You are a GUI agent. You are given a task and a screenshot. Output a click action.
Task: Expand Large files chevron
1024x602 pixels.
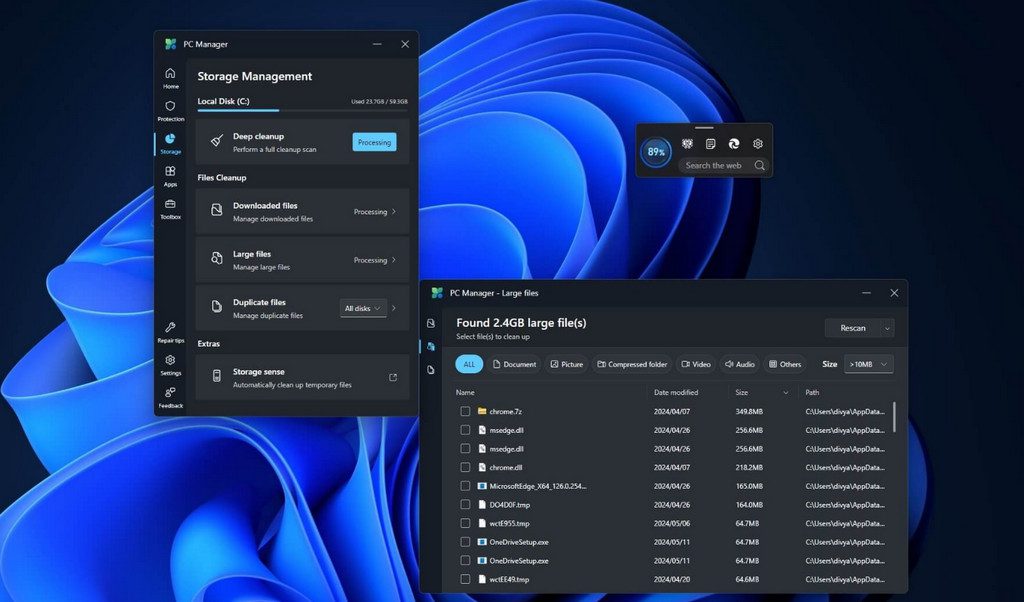click(394, 260)
